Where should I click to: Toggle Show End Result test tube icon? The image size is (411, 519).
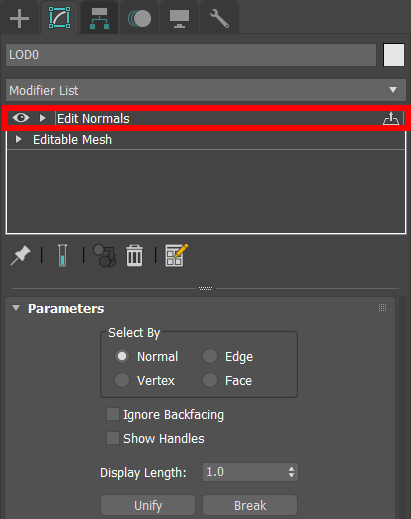[62, 256]
